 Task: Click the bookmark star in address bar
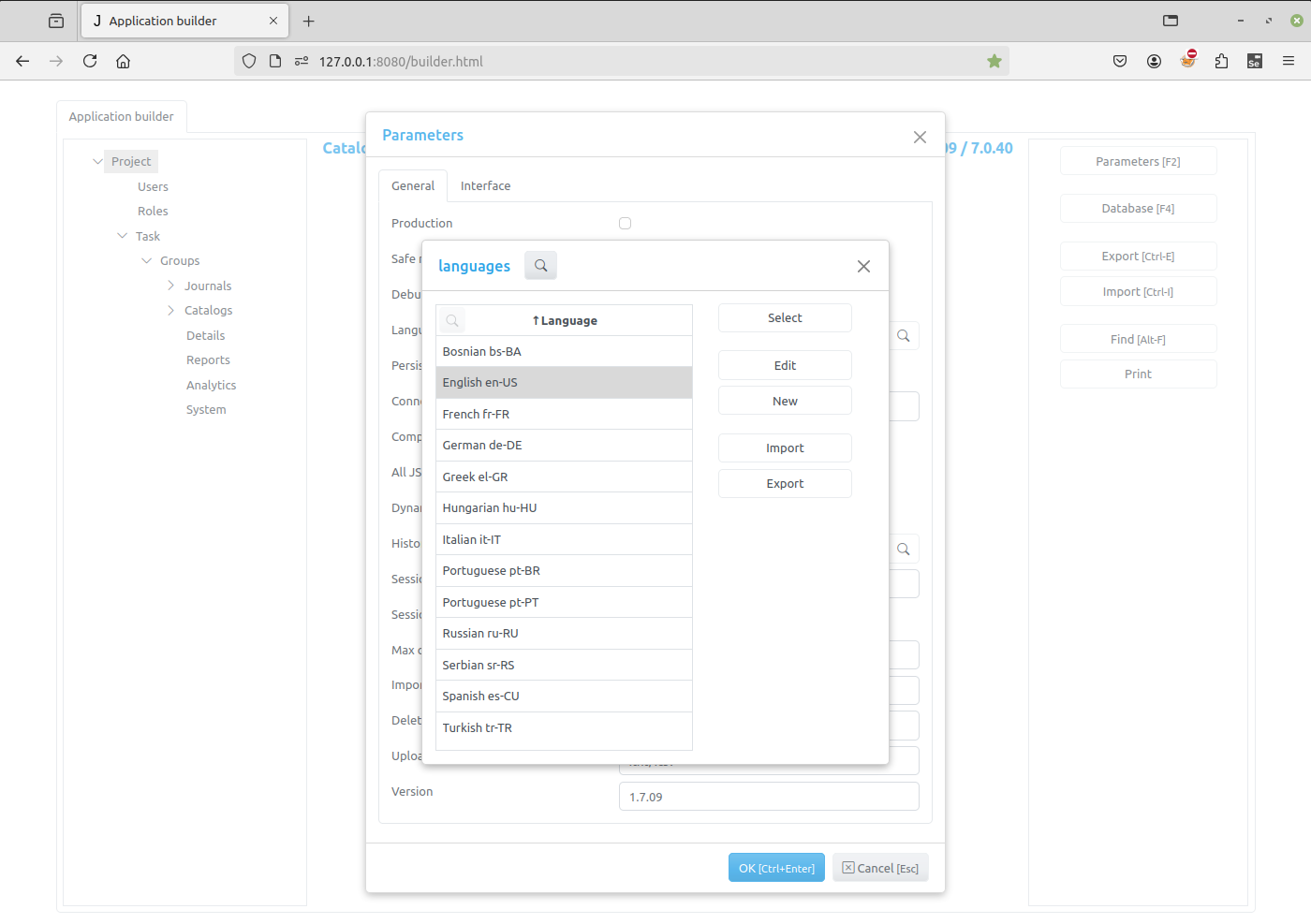pos(994,61)
